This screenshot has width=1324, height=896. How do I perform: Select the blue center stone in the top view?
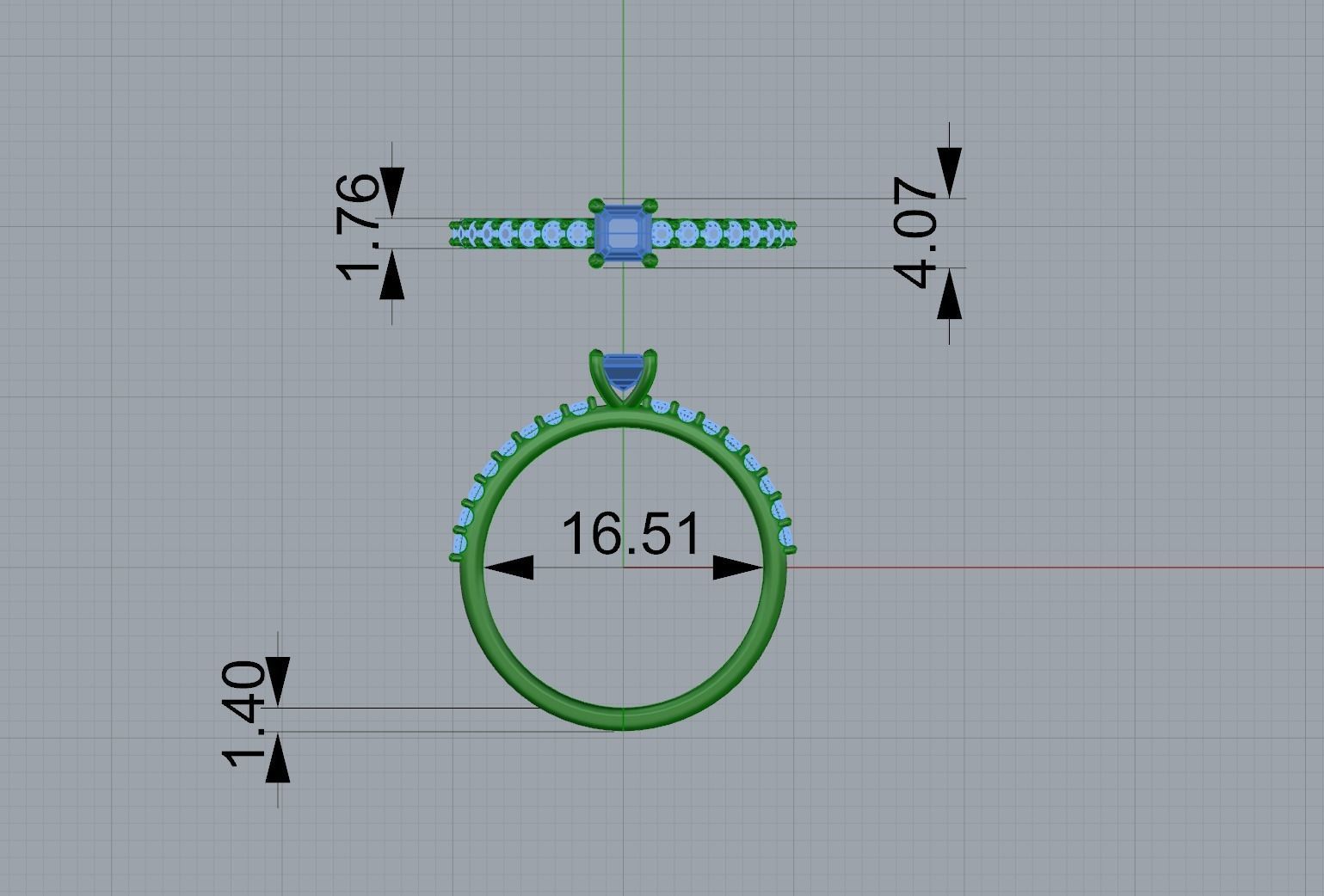[623, 232]
